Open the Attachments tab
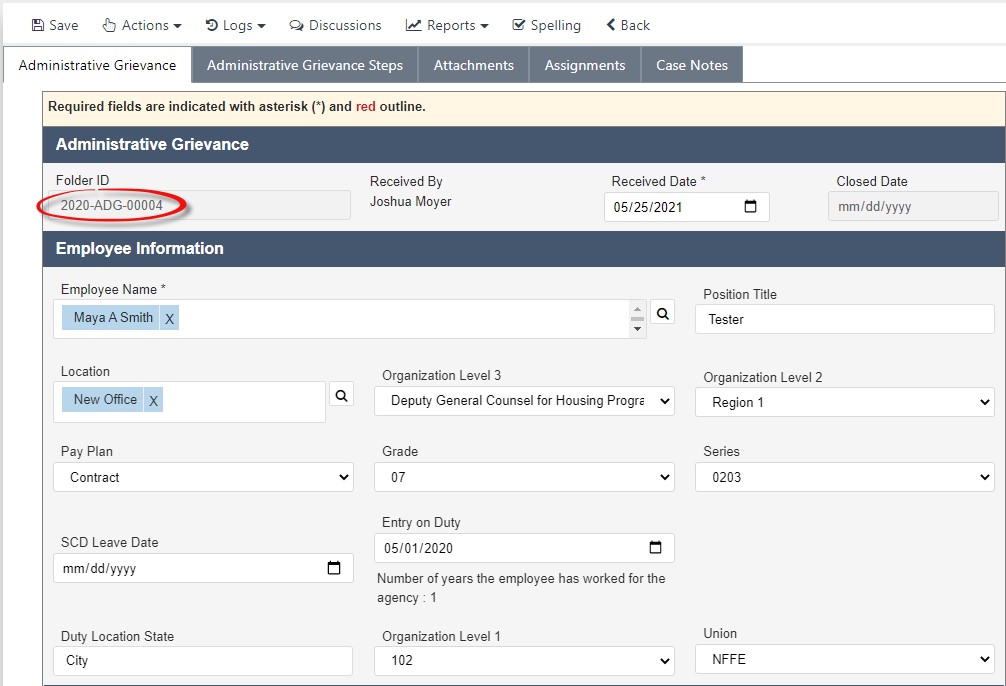The width and height of the screenshot is (1006, 686). click(x=473, y=65)
